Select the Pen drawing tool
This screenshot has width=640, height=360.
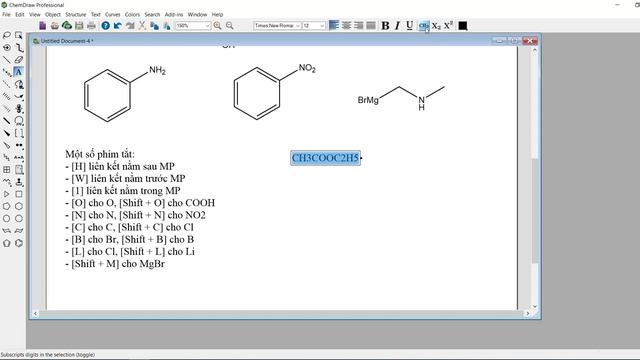click(x=19, y=84)
